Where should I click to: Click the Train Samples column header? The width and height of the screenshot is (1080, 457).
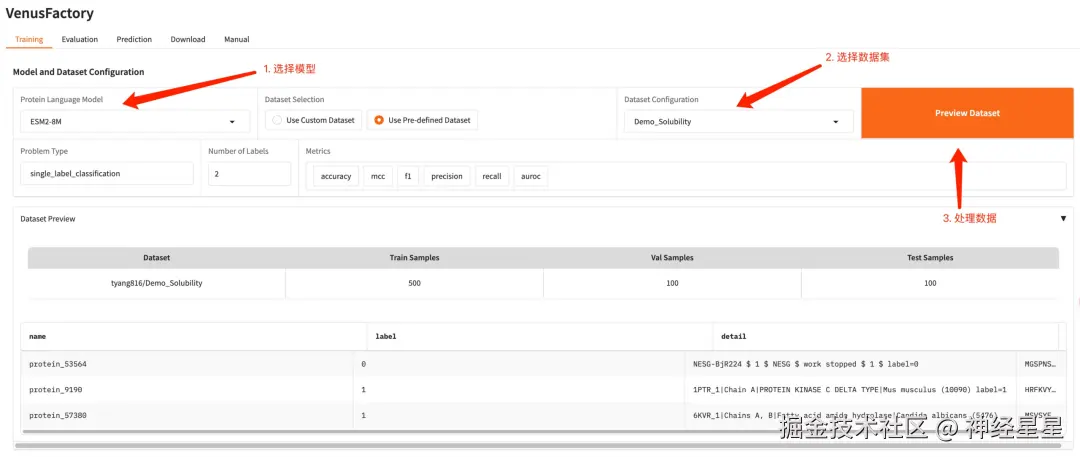(x=415, y=258)
